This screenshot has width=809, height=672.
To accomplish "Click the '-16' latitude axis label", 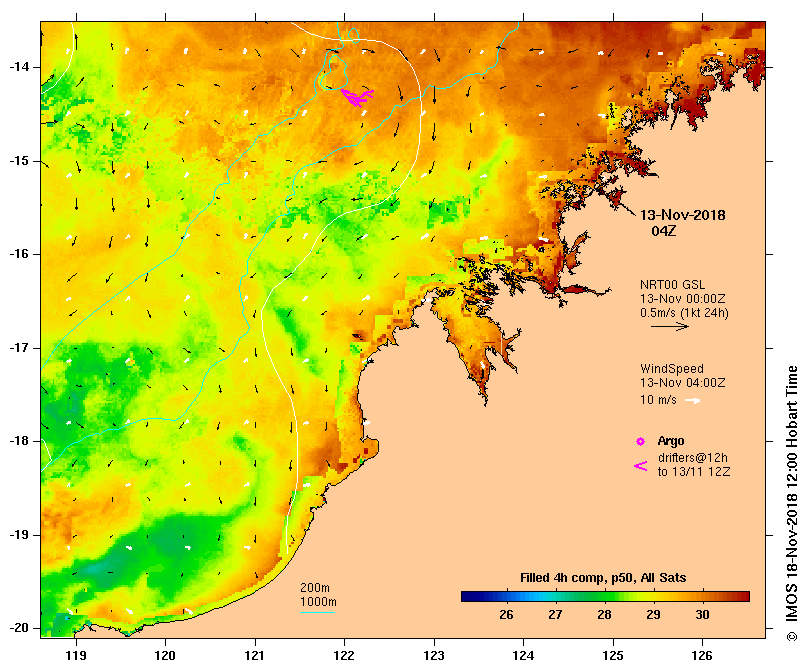I will [x=19, y=254].
